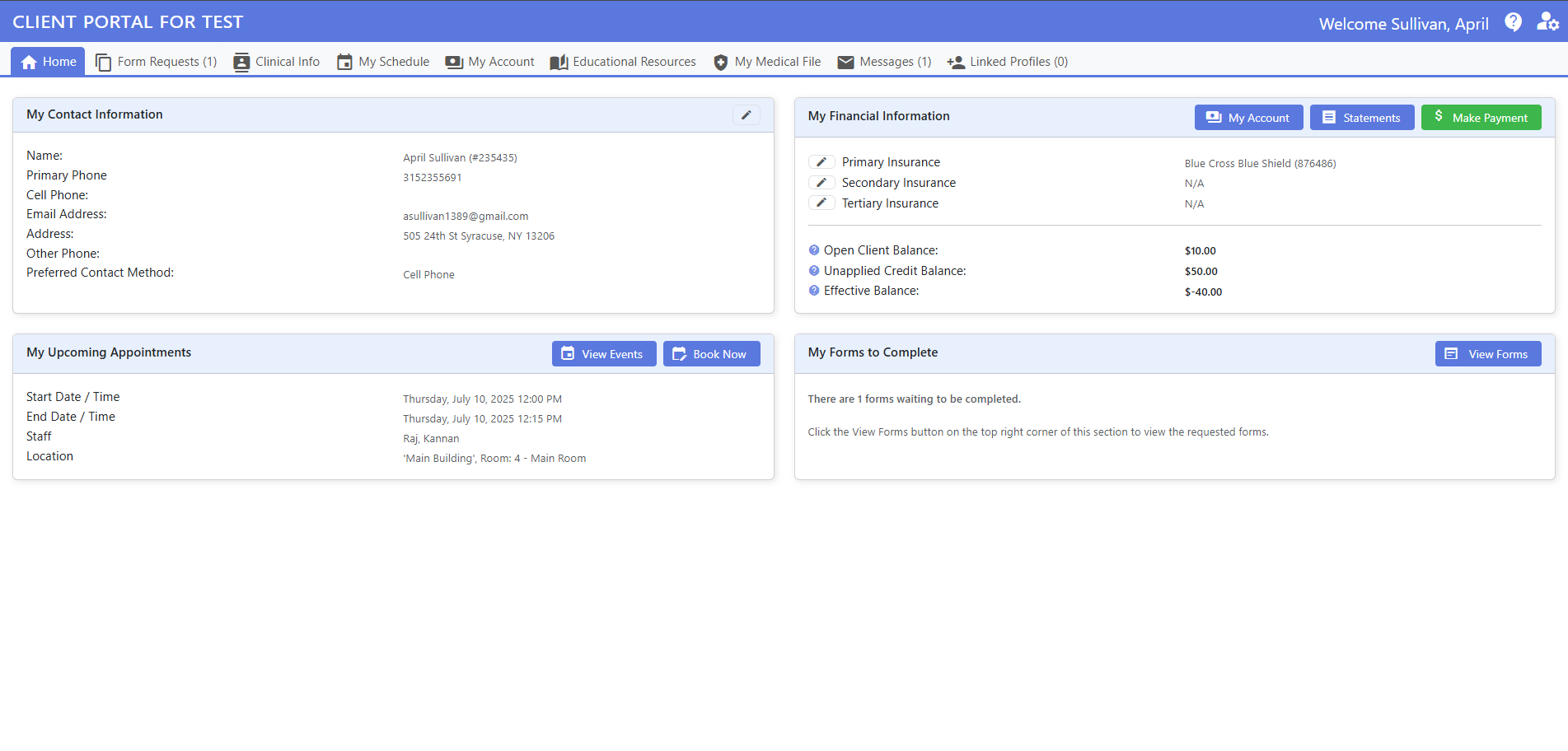Open the Messages tab
Image resolution: width=1568 pixels, height=751 pixels.
click(883, 61)
